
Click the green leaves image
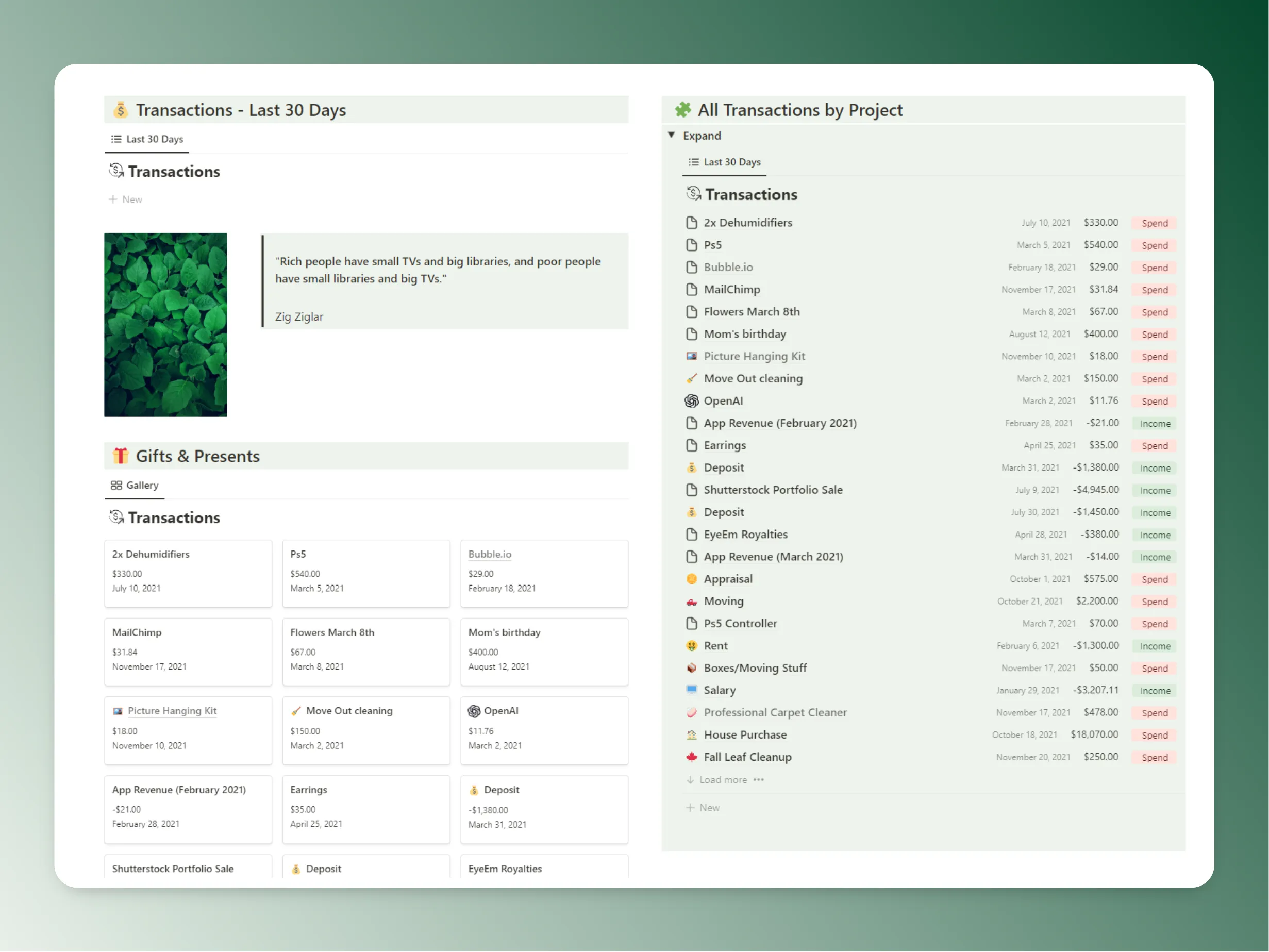(x=165, y=325)
